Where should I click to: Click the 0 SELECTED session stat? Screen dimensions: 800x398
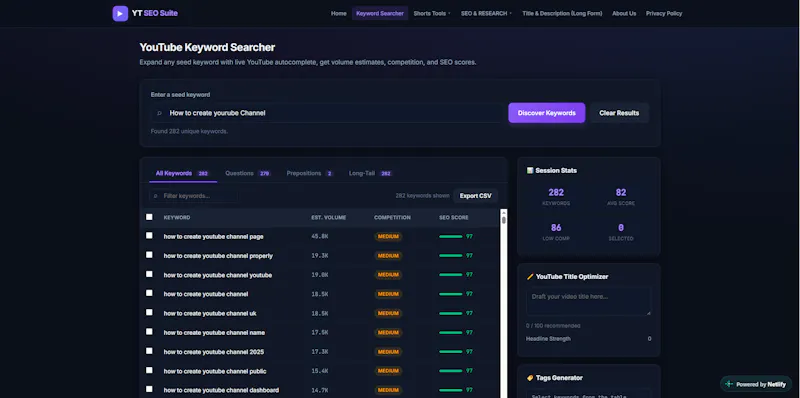[620, 232]
